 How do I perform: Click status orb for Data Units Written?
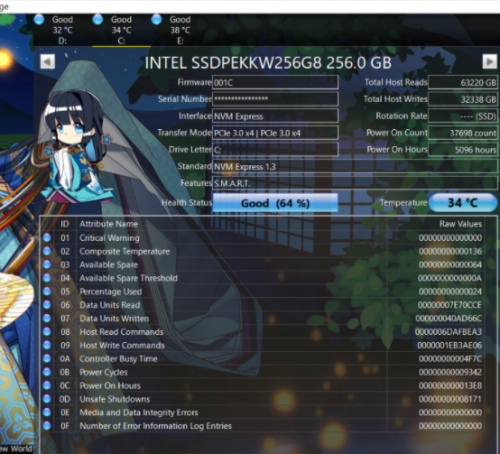(47, 318)
